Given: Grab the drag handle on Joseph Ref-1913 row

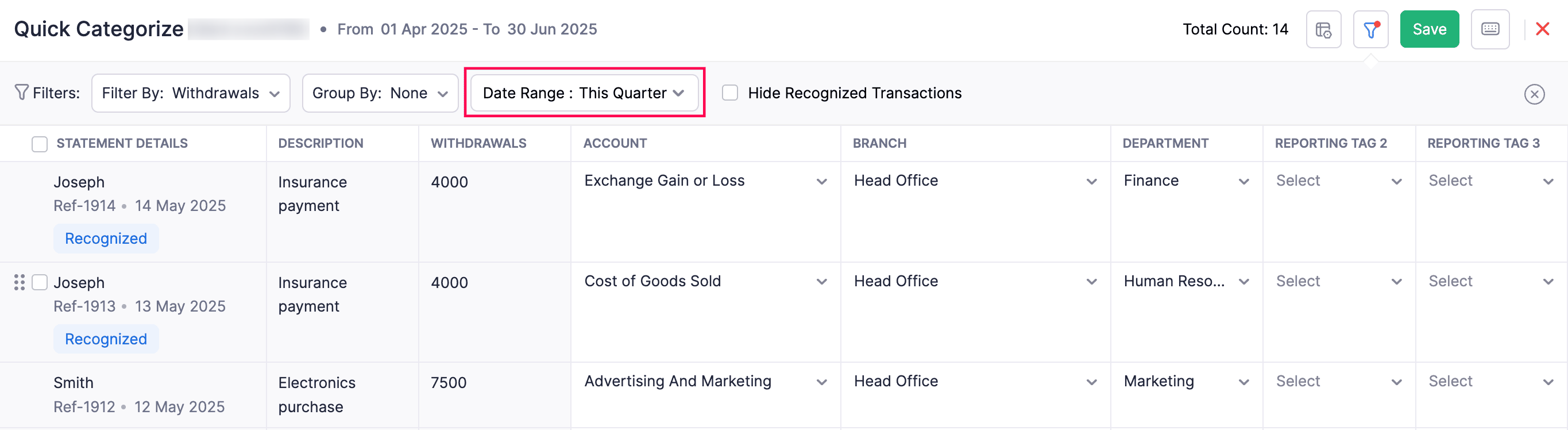Looking at the screenshot, I should pyautogui.click(x=18, y=282).
